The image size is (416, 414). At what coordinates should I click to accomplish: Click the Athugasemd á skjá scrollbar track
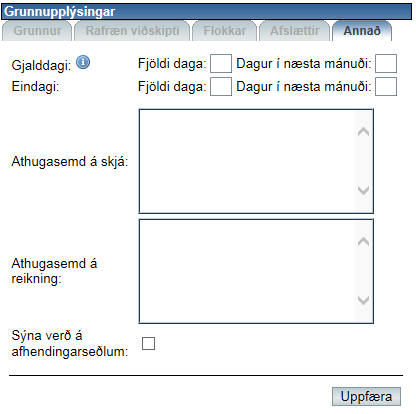pos(363,161)
